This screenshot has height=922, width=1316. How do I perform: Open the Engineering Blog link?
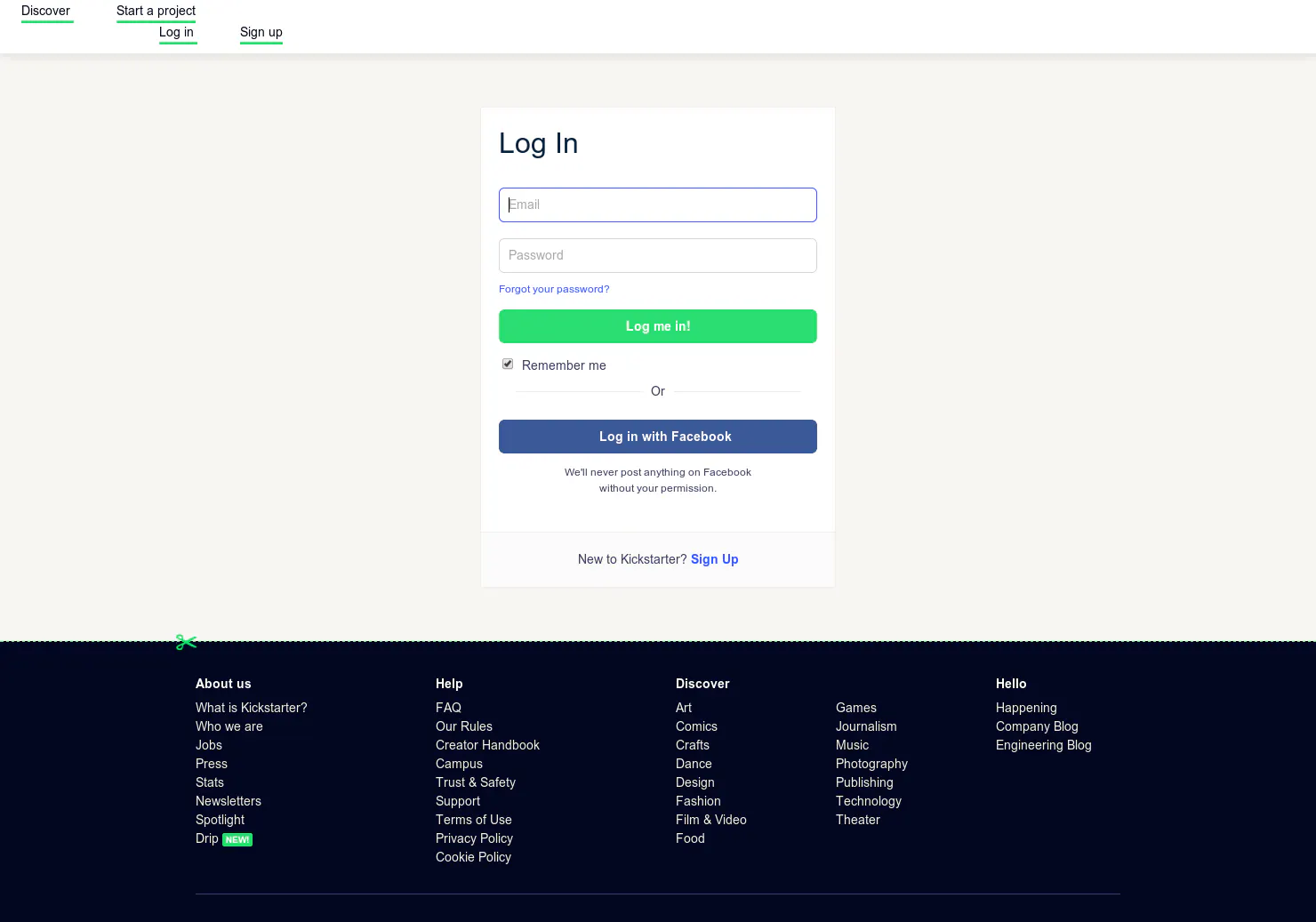tap(1044, 745)
